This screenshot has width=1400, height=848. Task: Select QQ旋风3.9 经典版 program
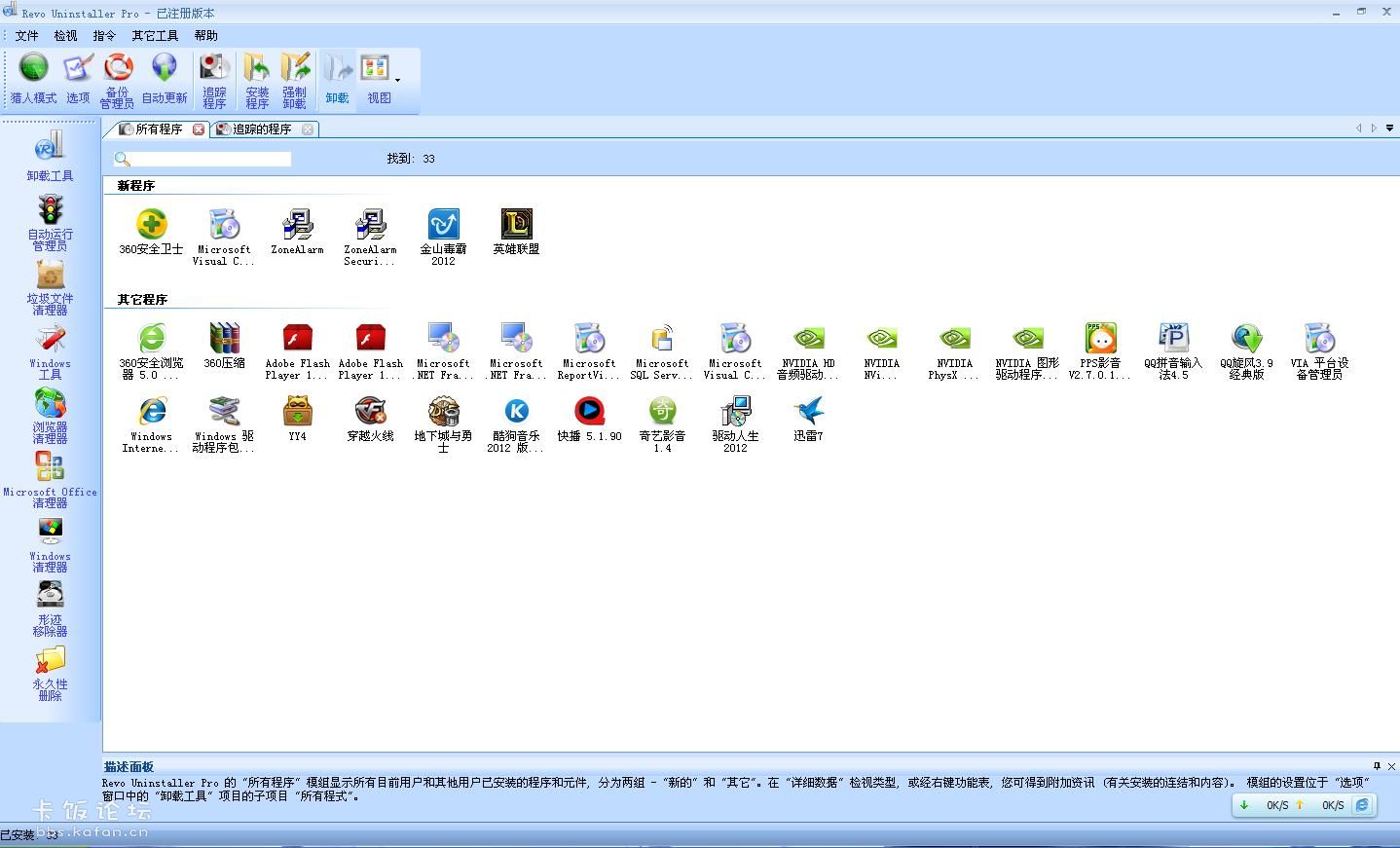point(1246,351)
